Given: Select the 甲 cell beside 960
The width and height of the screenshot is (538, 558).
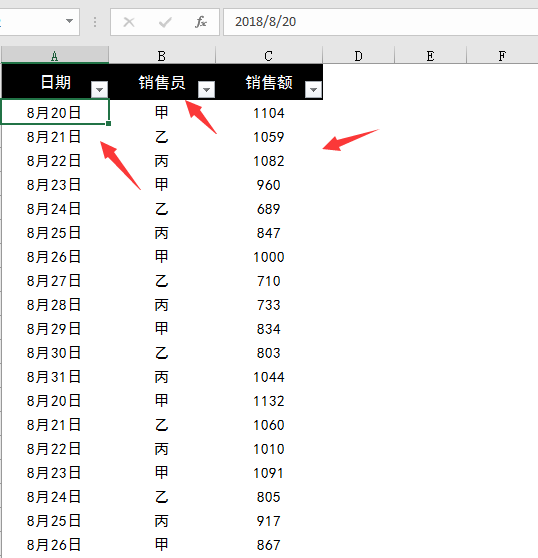Looking at the screenshot, I should 162,185.
